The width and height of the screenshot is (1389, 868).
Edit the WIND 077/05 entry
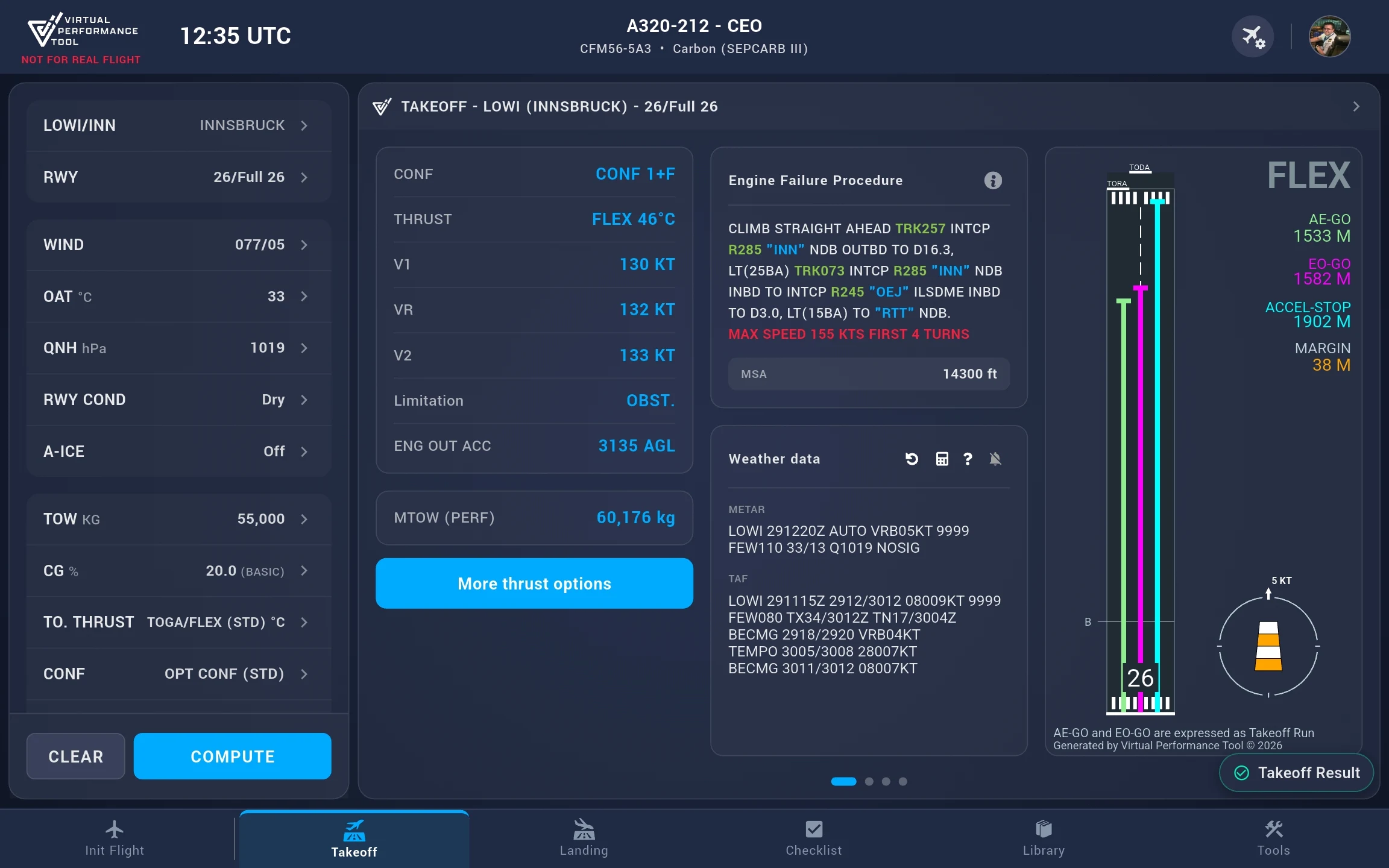pyautogui.click(x=178, y=245)
